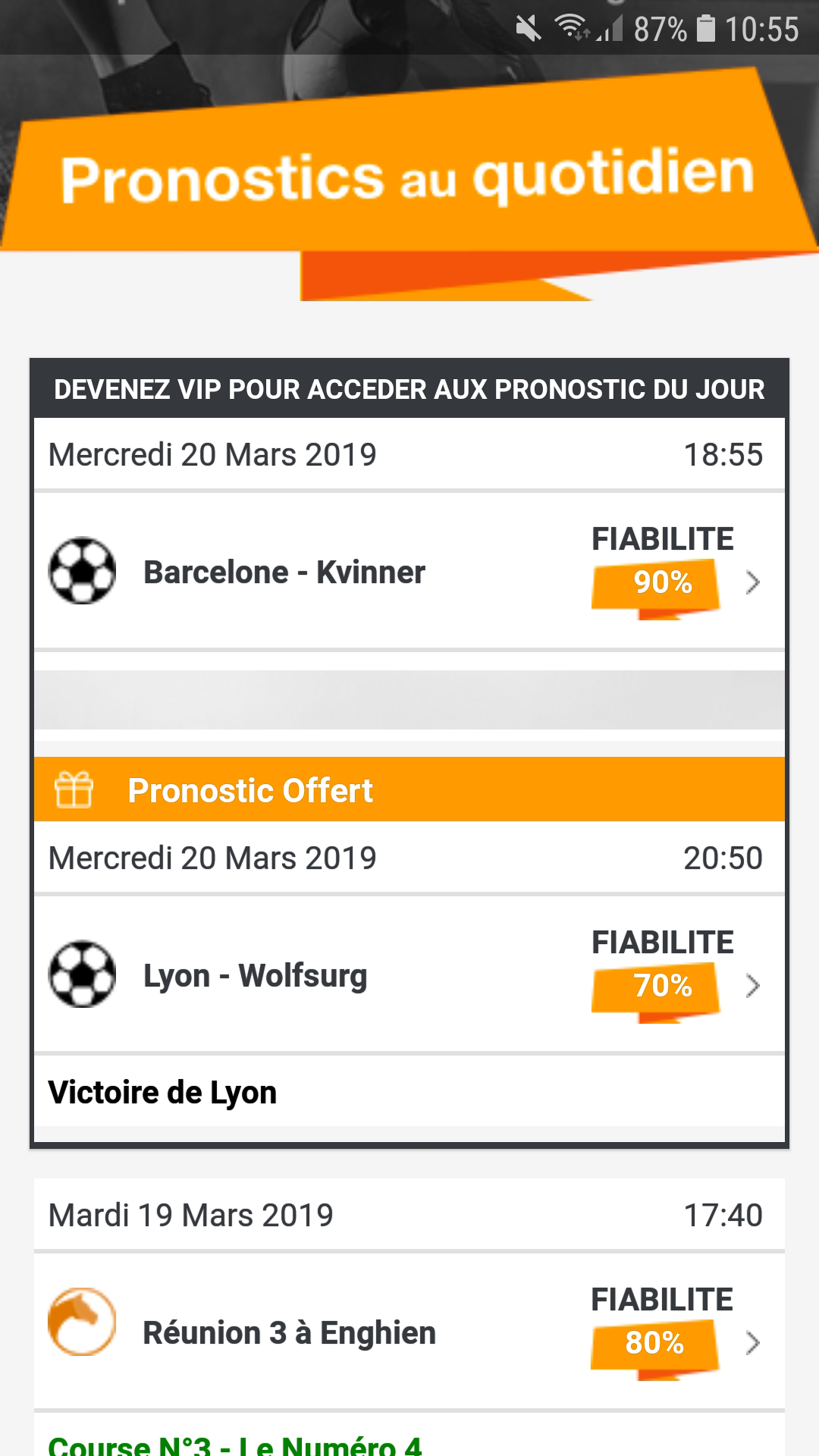Open the Lyon - Wolfsurg match title
819x1456 pixels.
(x=256, y=976)
